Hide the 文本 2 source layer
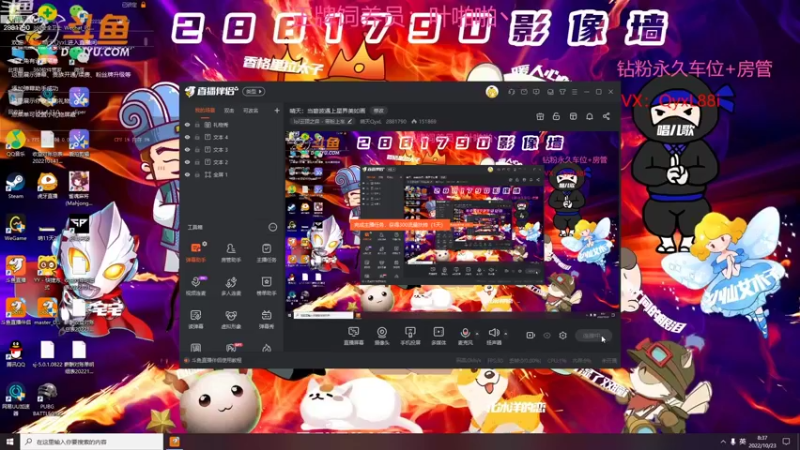Viewport: 800px width, 450px height. coord(187,162)
